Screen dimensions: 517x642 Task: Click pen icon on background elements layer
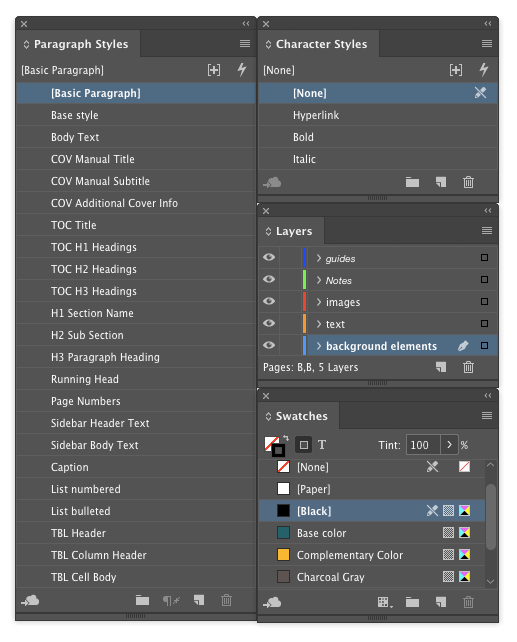[x=463, y=346]
